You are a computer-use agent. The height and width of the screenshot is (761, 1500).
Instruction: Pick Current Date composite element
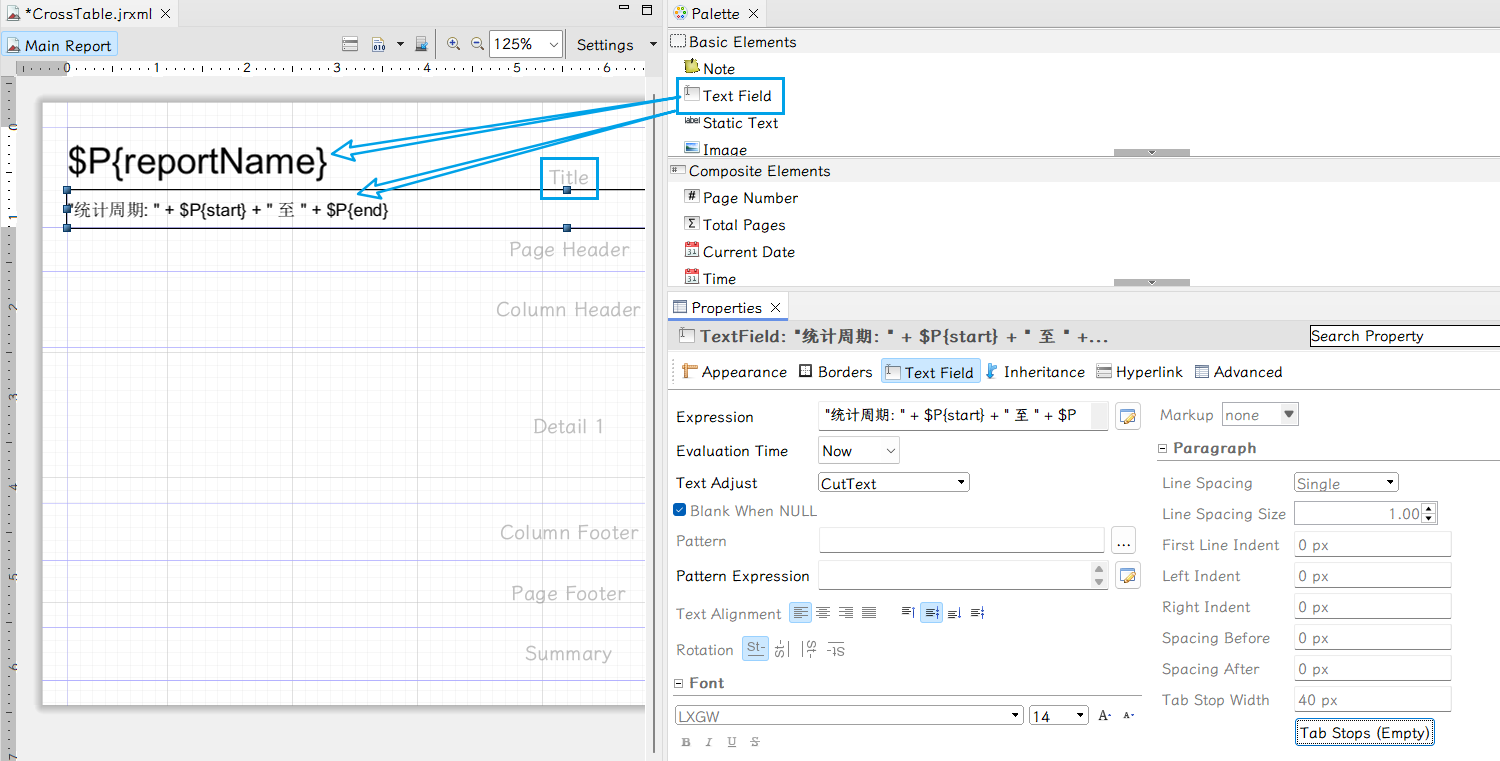click(740, 251)
